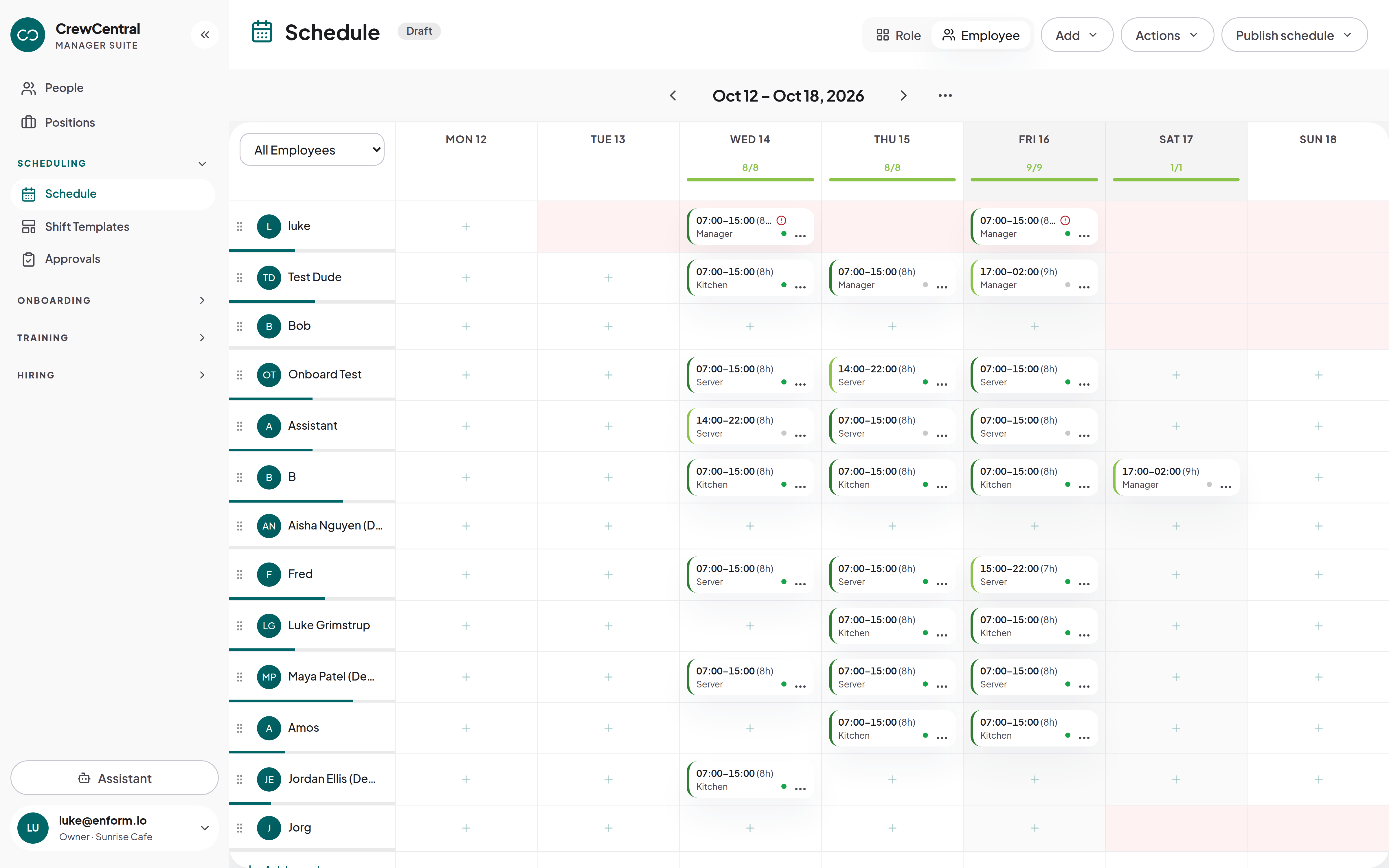
Task: Click drag handle icon for Bob's row
Action: pos(239,326)
